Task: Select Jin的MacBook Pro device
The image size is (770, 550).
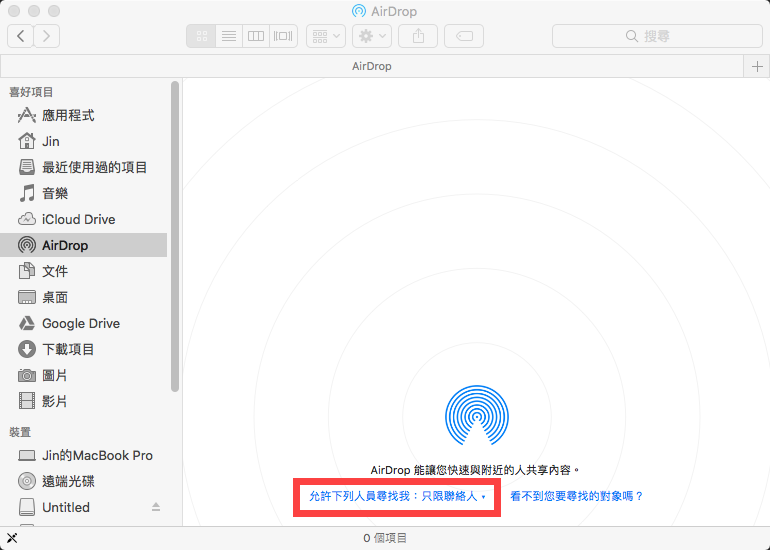Action: 83,455
